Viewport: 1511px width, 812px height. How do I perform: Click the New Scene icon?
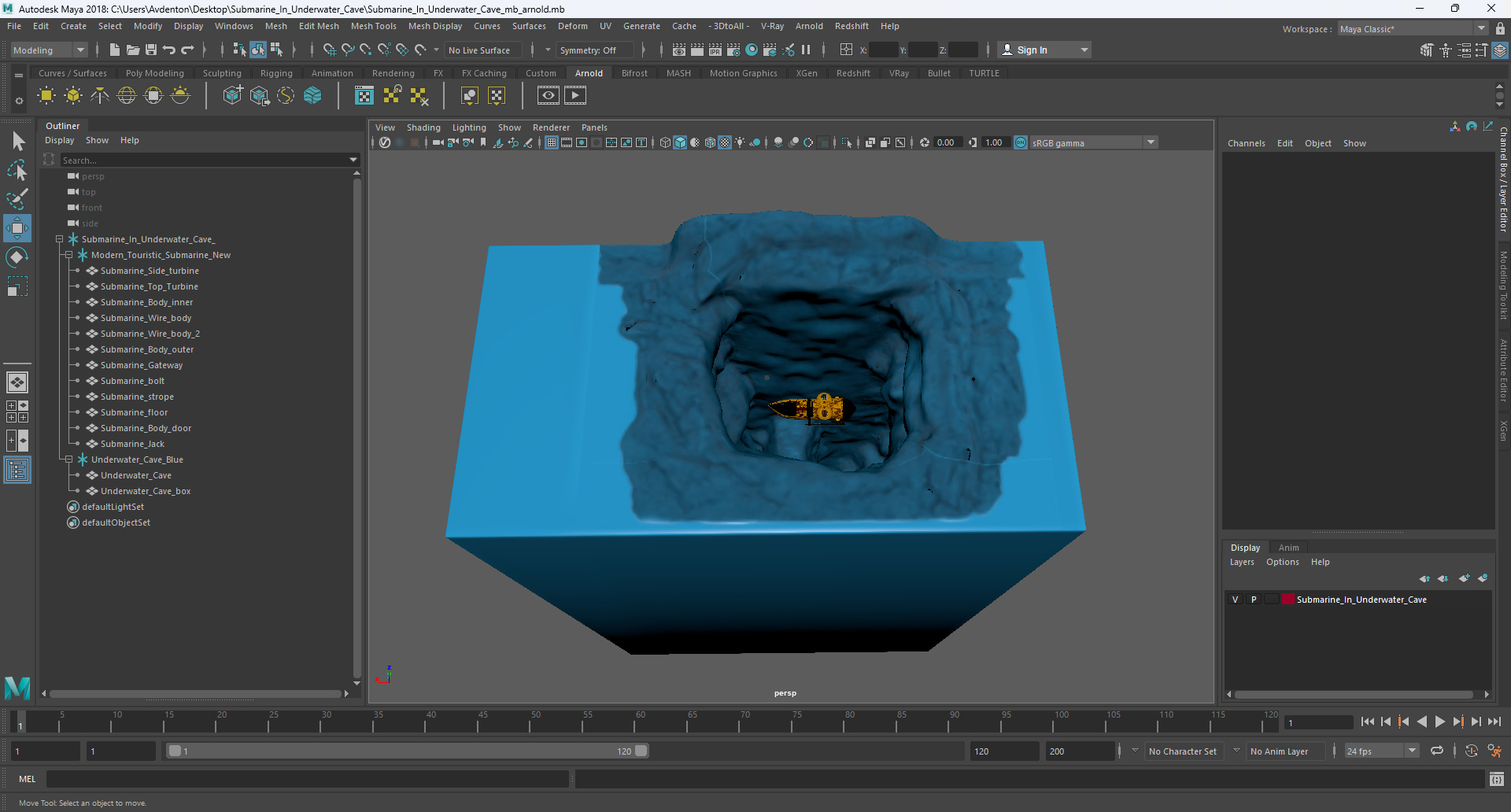pos(115,50)
